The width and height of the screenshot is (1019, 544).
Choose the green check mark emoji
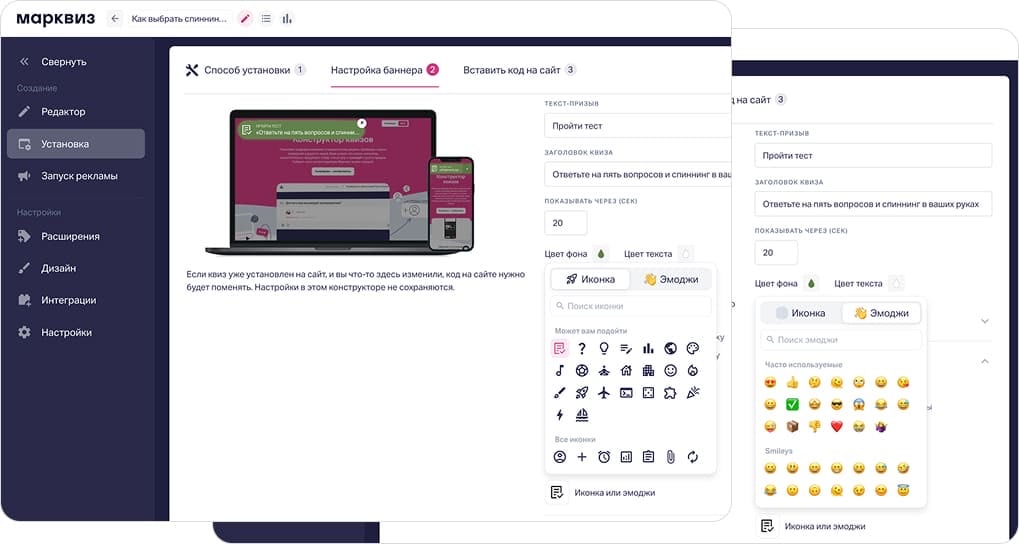(x=792, y=404)
